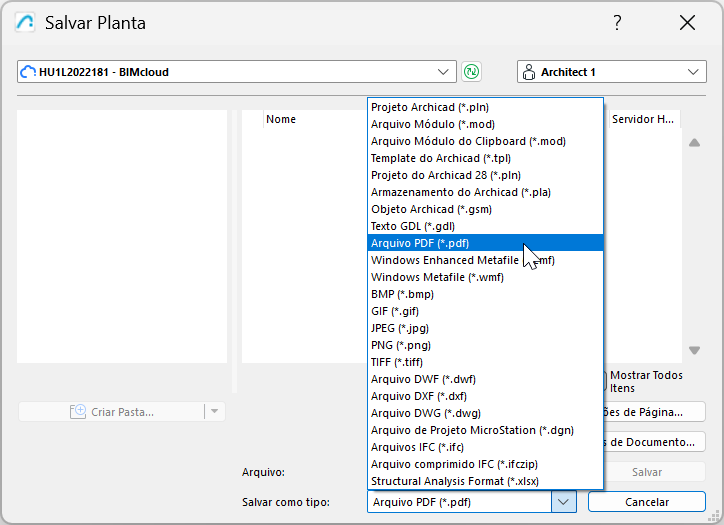Select Arquivos IFC (*.ifc) option
This screenshot has height=525, width=724.
click(x=485, y=447)
